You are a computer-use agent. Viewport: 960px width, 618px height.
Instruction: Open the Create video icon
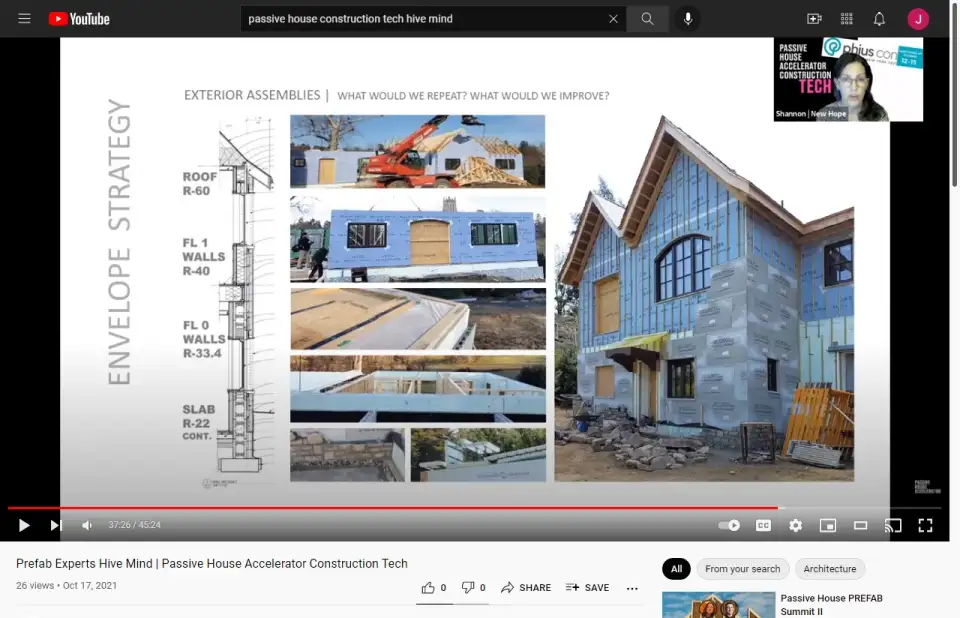click(814, 19)
